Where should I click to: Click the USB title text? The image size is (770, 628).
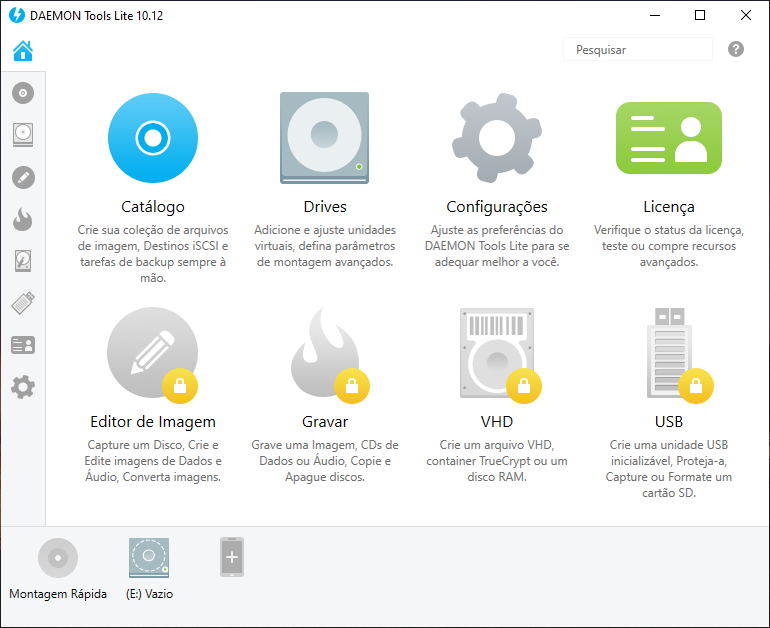669,422
